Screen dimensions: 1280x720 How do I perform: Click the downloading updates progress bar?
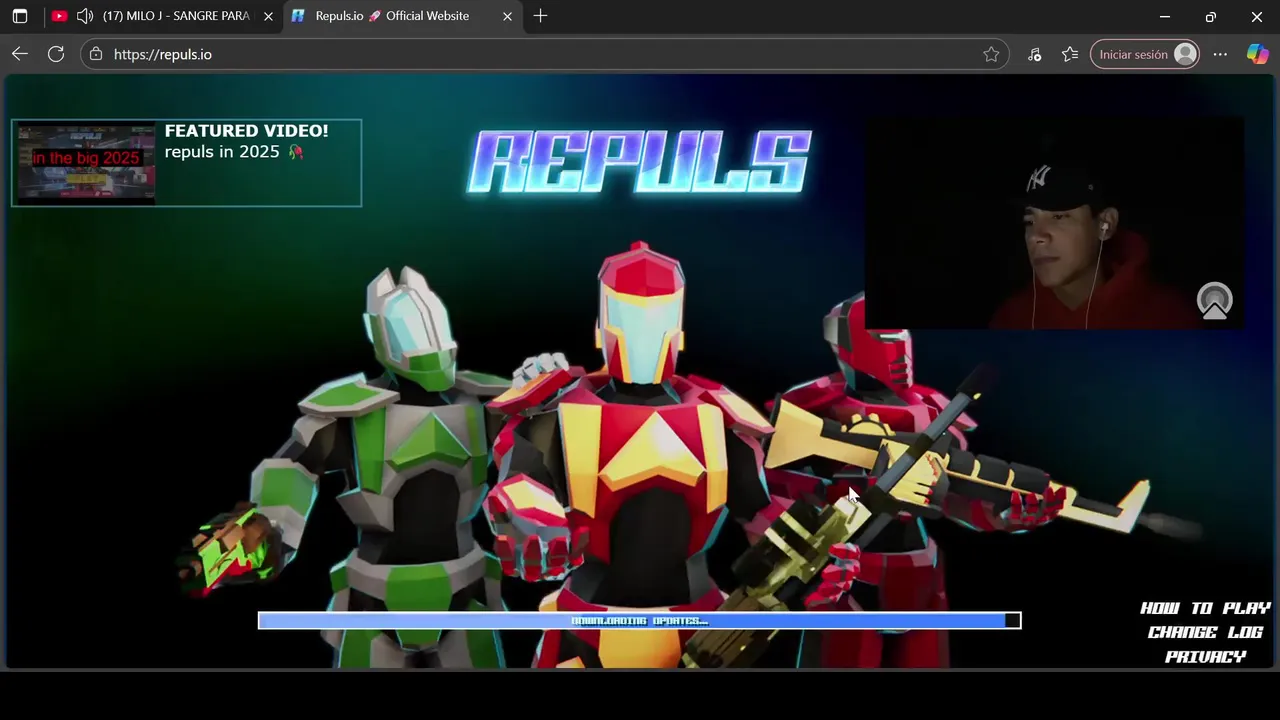(x=639, y=621)
